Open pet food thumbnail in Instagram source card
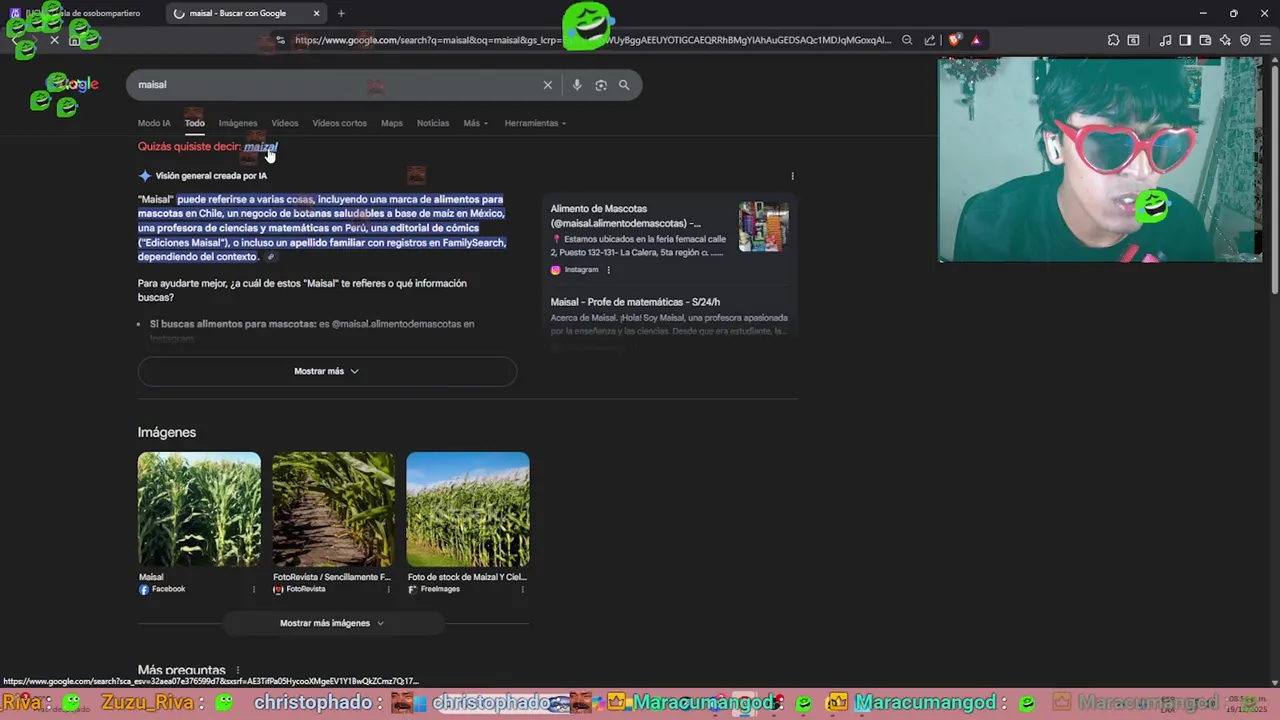1280x720 pixels. pos(764,226)
